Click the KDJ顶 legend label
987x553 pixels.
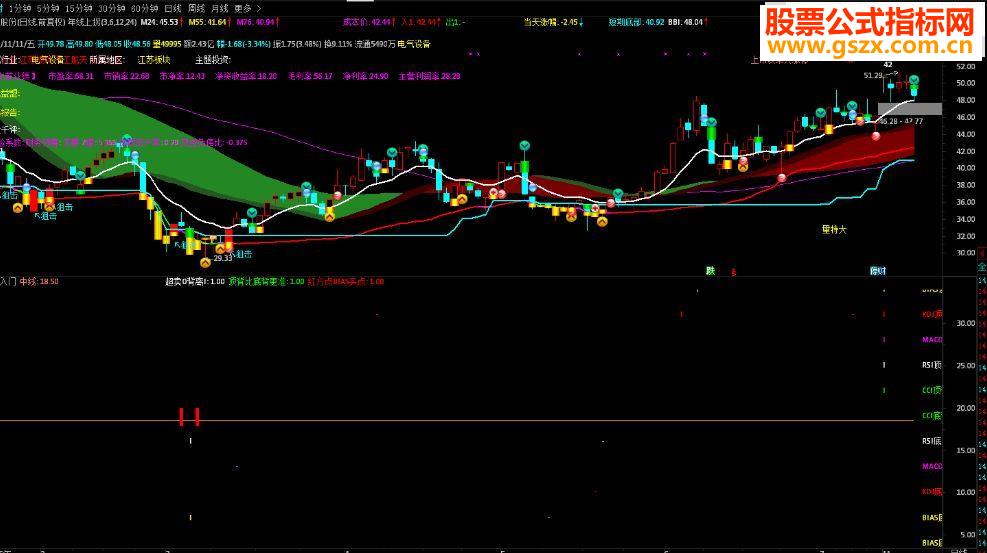(x=932, y=314)
